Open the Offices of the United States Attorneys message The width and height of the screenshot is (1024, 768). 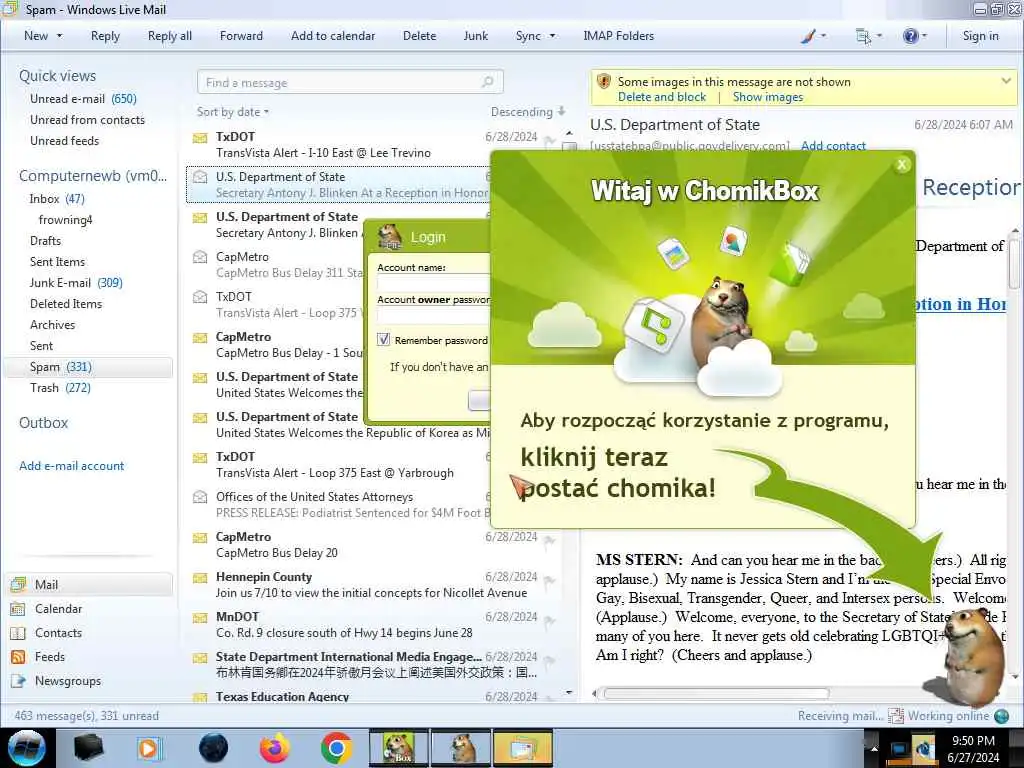(x=340, y=505)
